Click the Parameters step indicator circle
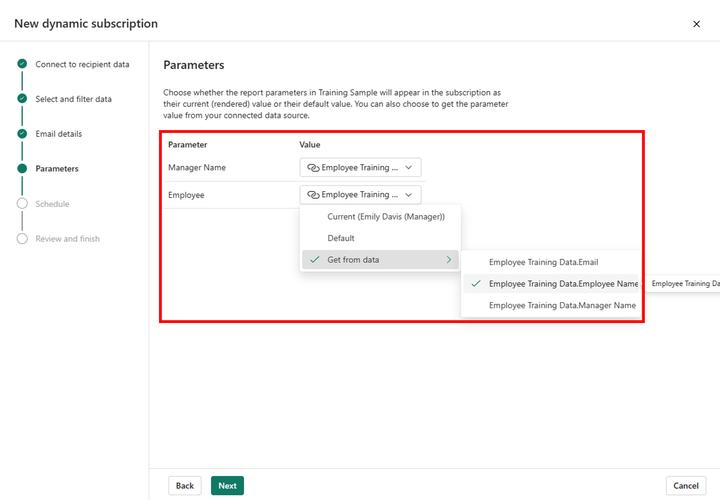 coord(21,169)
